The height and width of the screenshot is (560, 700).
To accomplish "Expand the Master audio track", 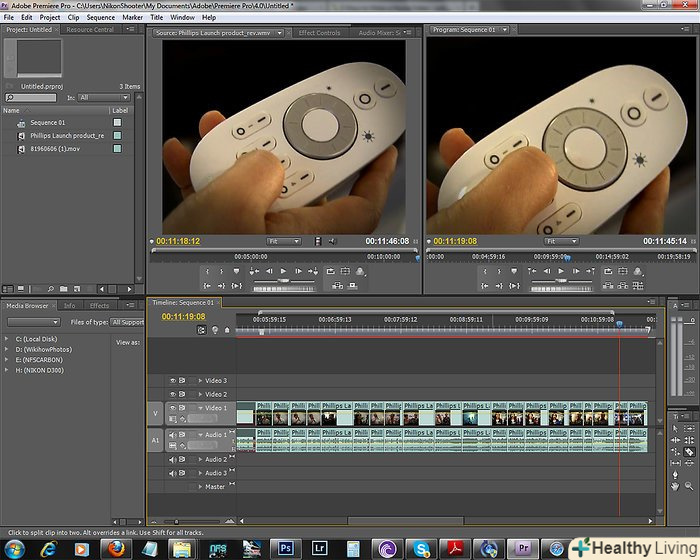I will (200, 487).
